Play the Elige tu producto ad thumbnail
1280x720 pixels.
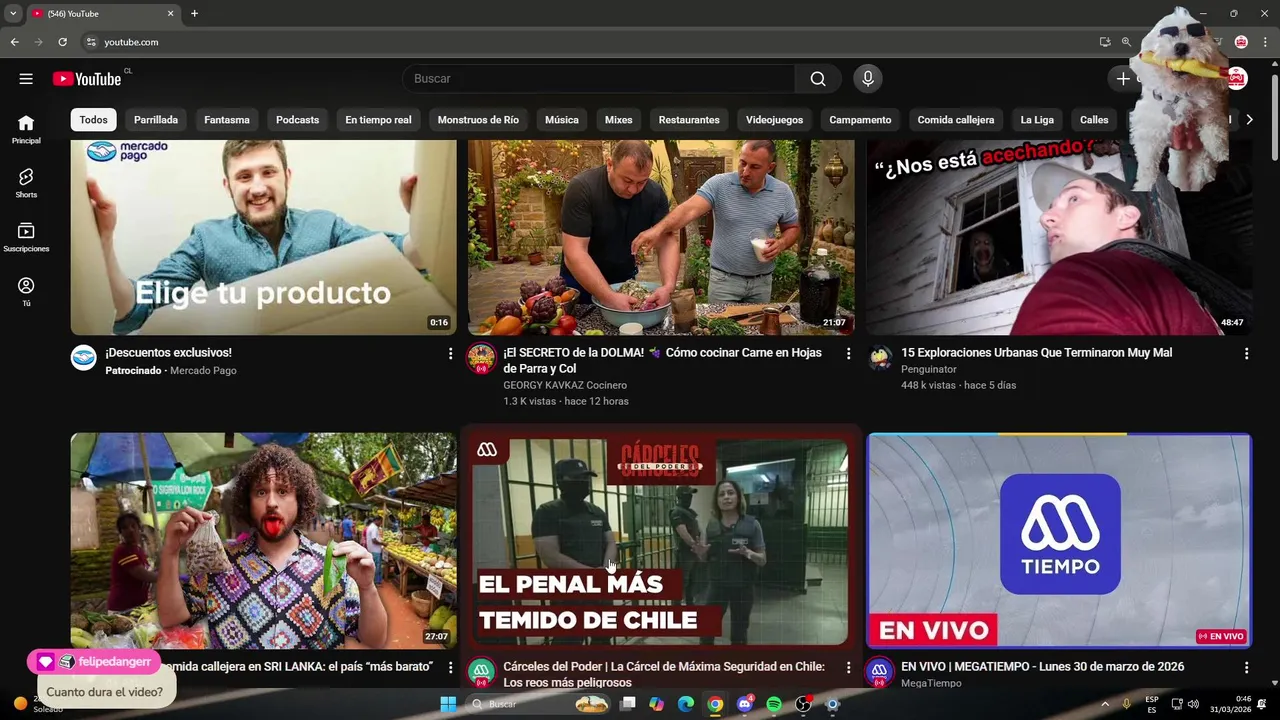[x=264, y=237]
